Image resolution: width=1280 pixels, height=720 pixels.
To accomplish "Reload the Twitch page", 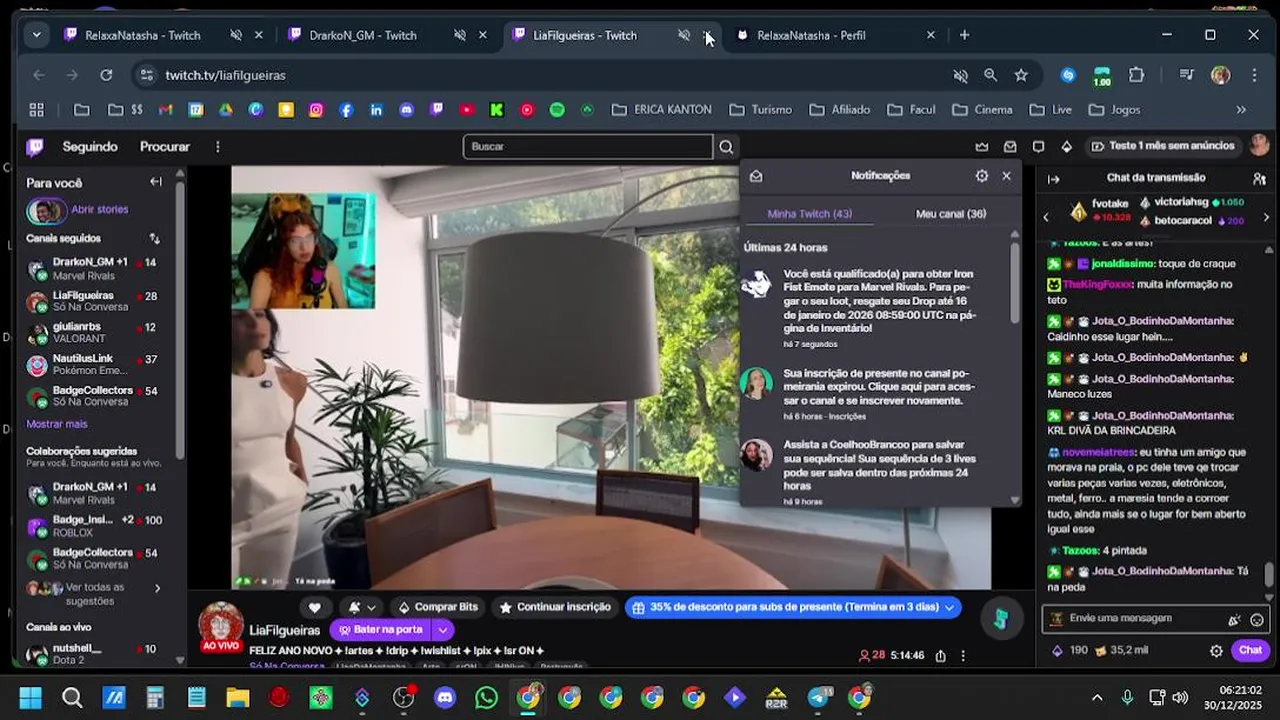I will [106, 75].
